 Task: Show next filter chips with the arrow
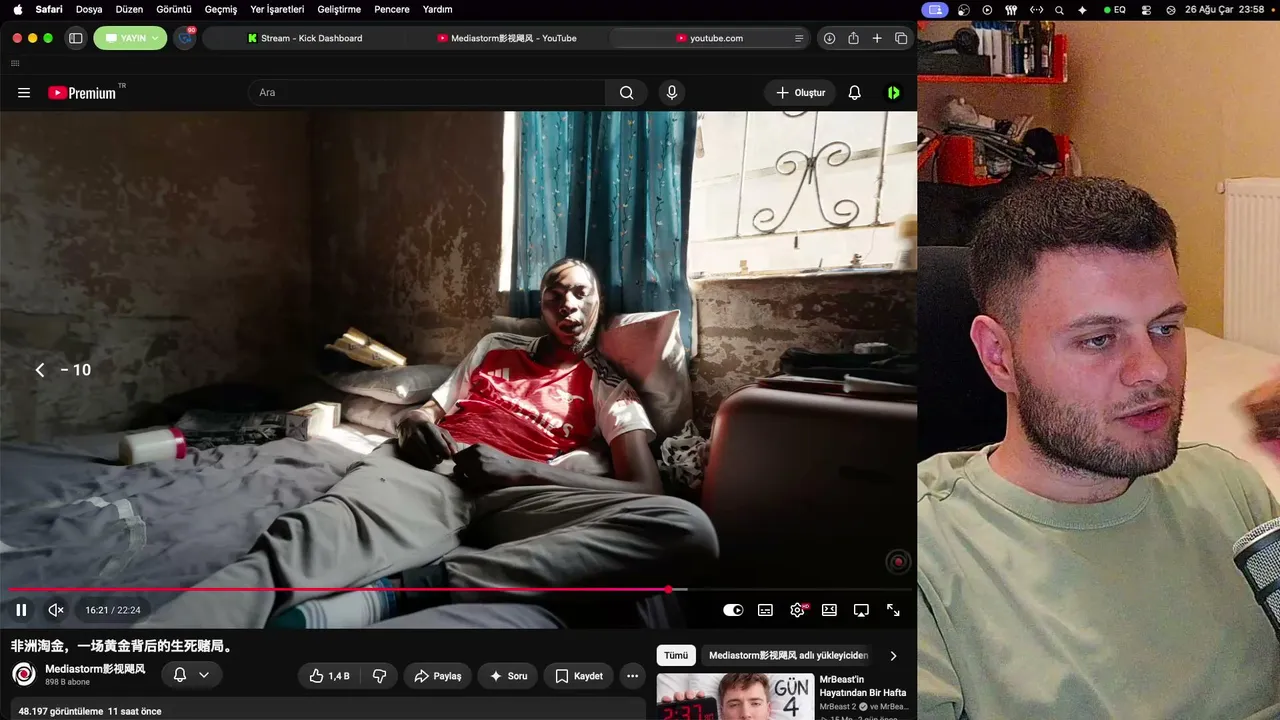[893, 656]
